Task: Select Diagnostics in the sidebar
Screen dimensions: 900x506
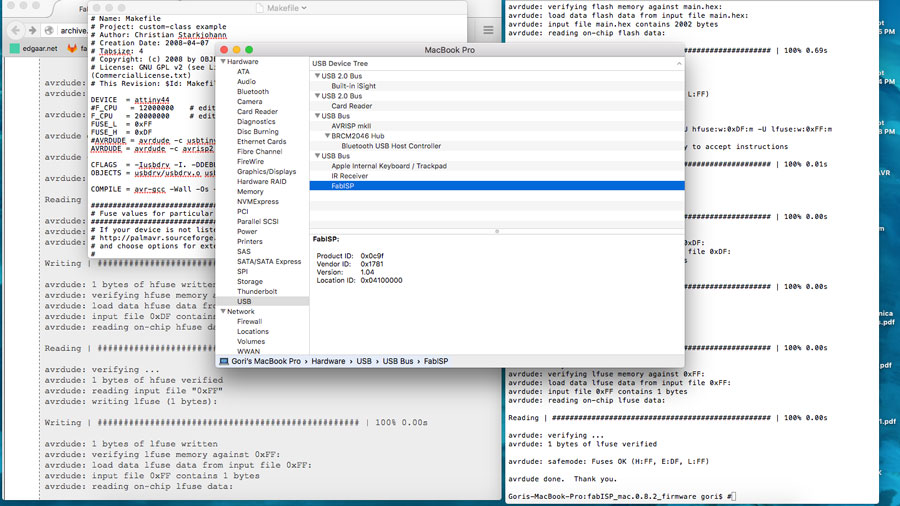Action: click(x=256, y=122)
